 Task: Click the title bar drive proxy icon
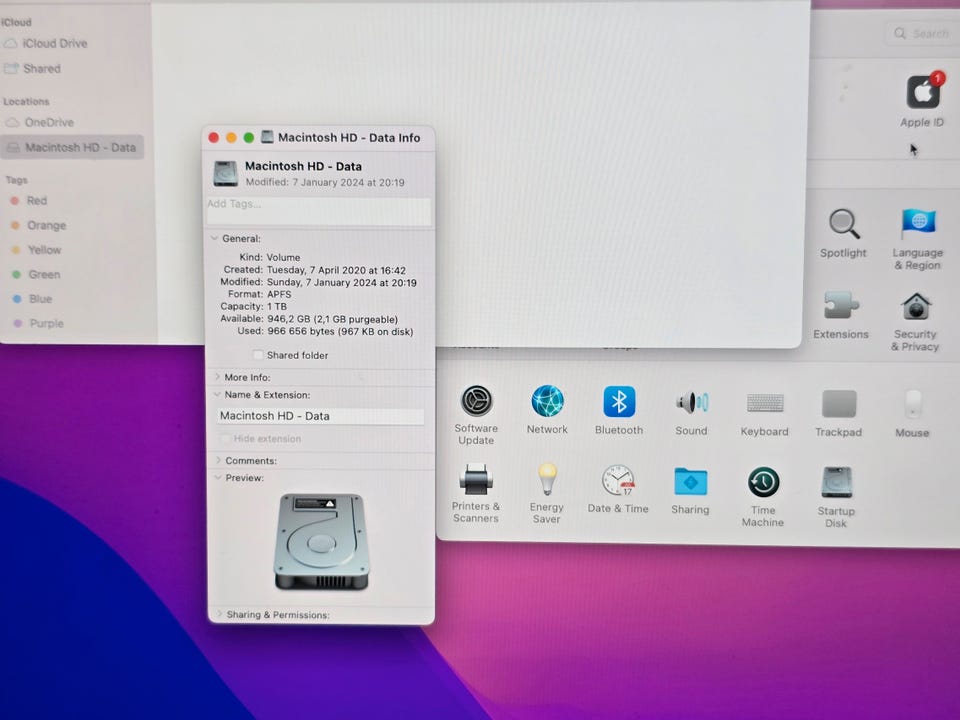click(267, 137)
